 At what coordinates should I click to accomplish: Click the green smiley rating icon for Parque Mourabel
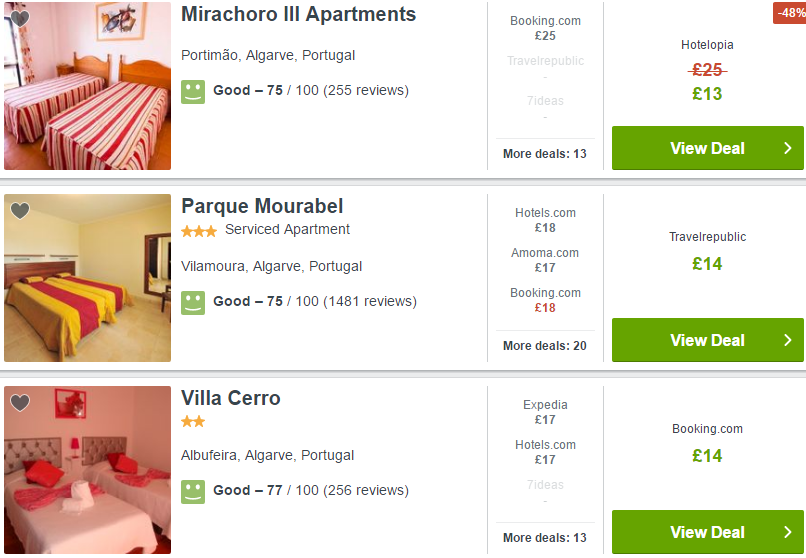[x=193, y=303]
